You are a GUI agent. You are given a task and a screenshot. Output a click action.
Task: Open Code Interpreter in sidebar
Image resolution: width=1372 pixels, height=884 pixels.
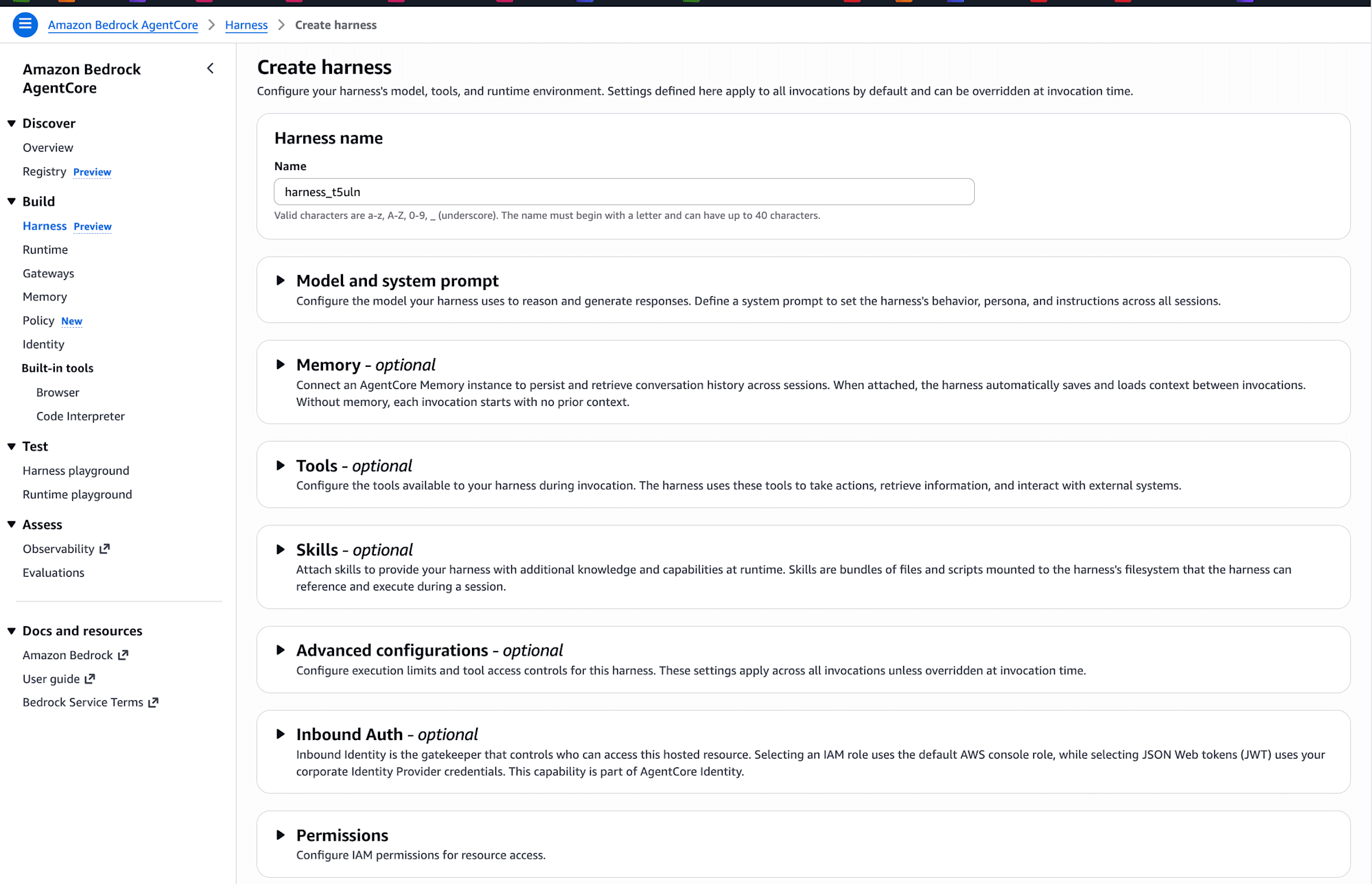pos(80,416)
